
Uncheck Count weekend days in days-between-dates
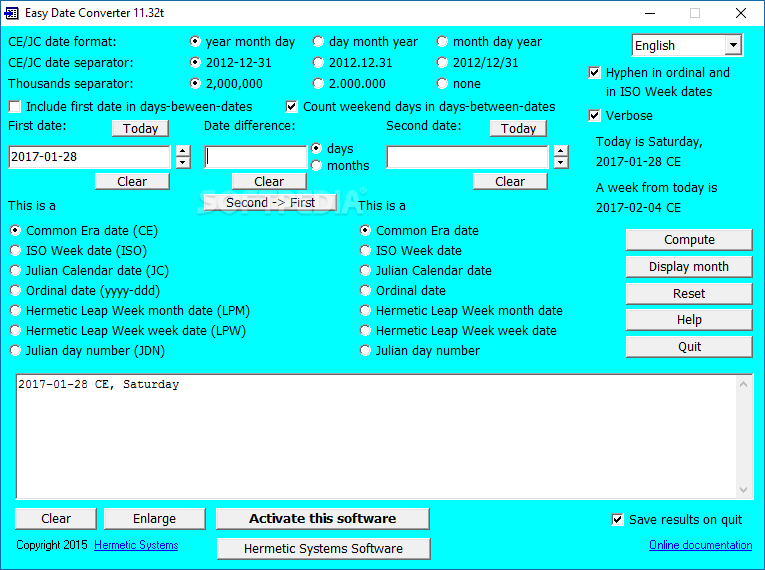[291, 107]
